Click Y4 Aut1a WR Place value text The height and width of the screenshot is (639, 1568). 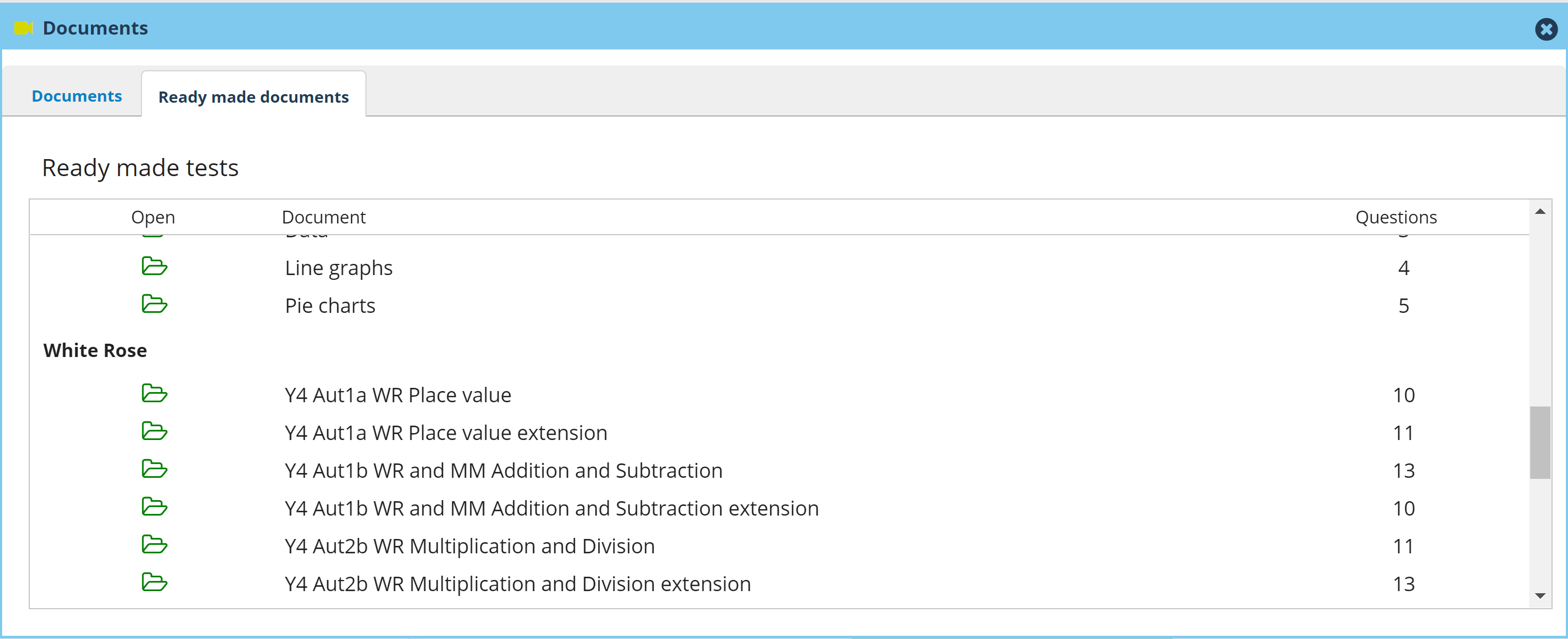tap(397, 395)
